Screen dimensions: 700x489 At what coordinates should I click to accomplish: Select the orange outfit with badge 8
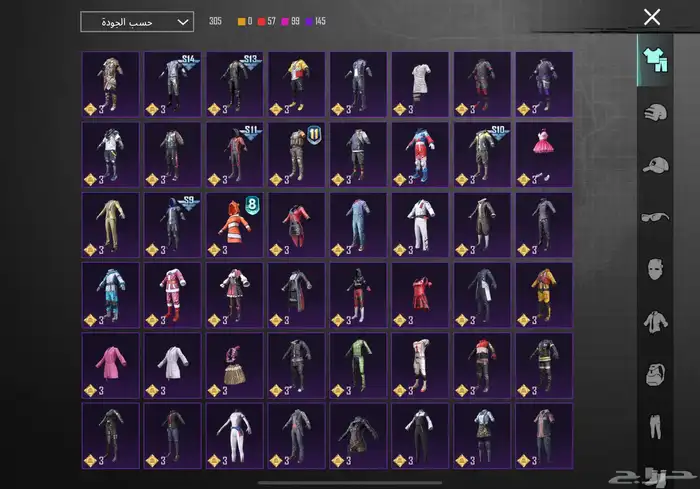pos(234,224)
